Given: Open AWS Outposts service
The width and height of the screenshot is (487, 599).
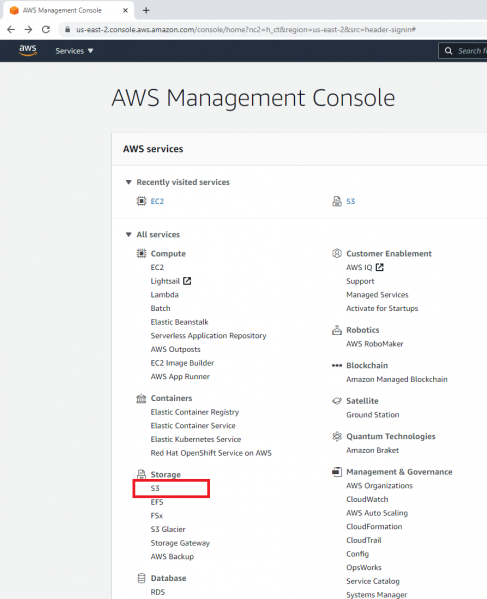Looking at the screenshot, I should (175, 349).
